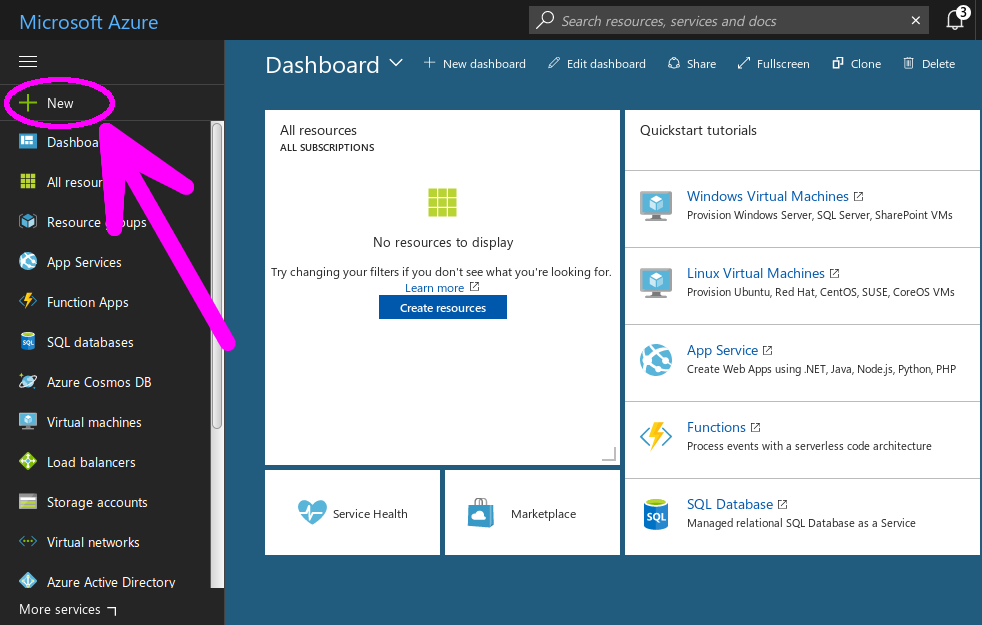The image size is (982, 625).
Task: Click the green plus New icon
Action: (x=28, y=103)
